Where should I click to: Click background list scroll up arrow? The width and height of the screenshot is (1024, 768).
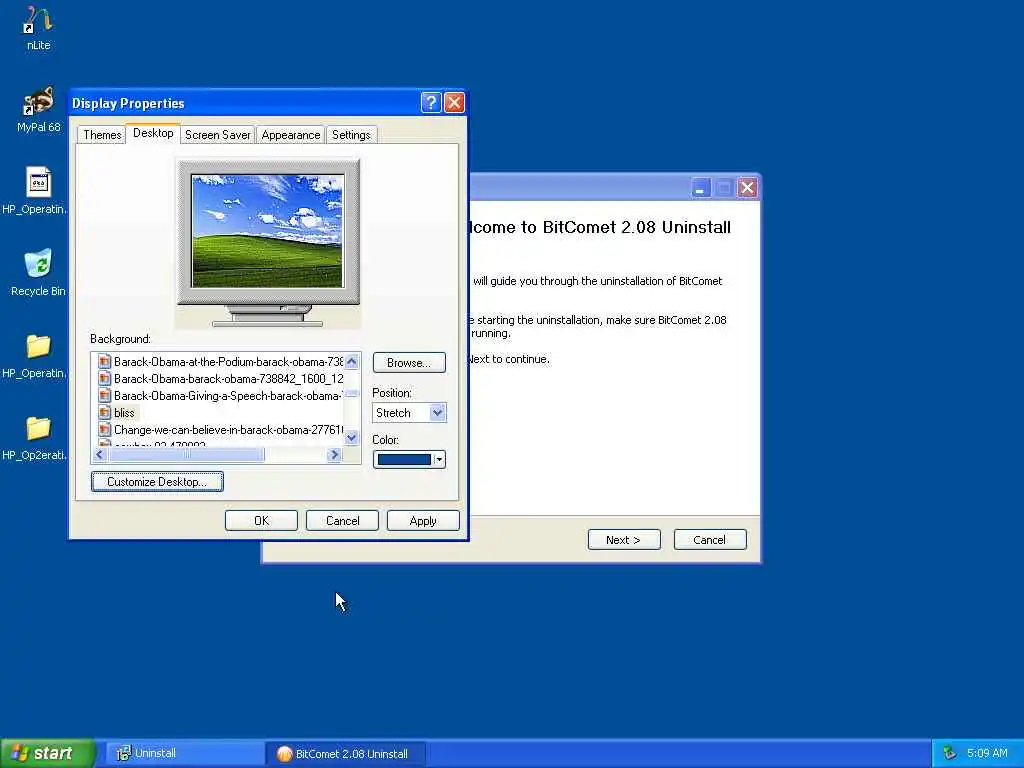[x=351, y=361]
